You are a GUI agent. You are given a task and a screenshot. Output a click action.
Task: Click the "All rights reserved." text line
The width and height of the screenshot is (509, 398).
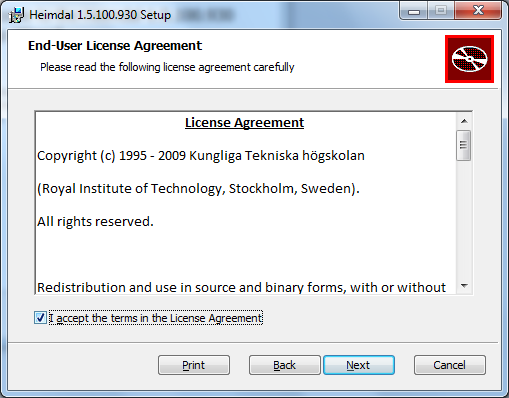click(95, 222)
